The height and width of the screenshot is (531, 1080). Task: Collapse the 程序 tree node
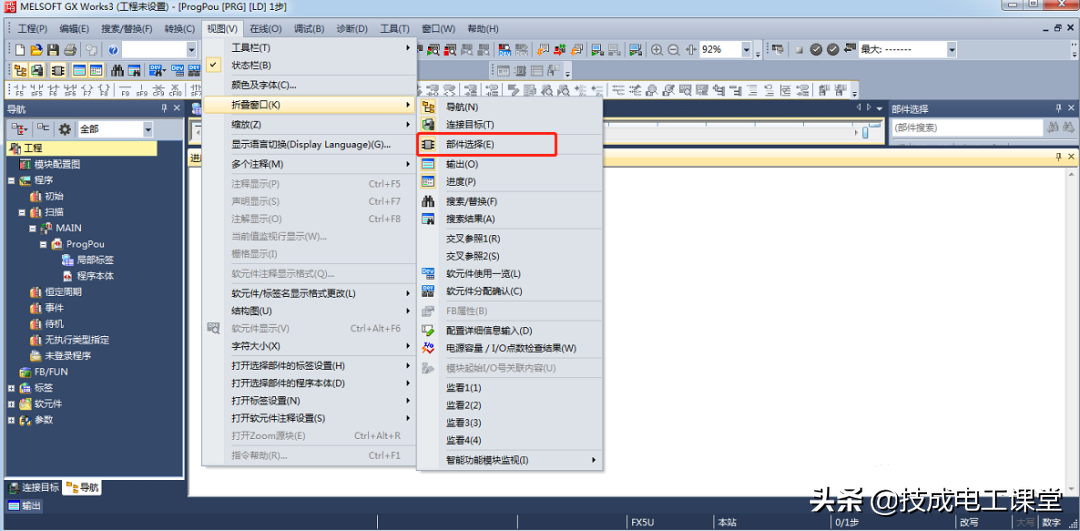click(x=12, y=180)
